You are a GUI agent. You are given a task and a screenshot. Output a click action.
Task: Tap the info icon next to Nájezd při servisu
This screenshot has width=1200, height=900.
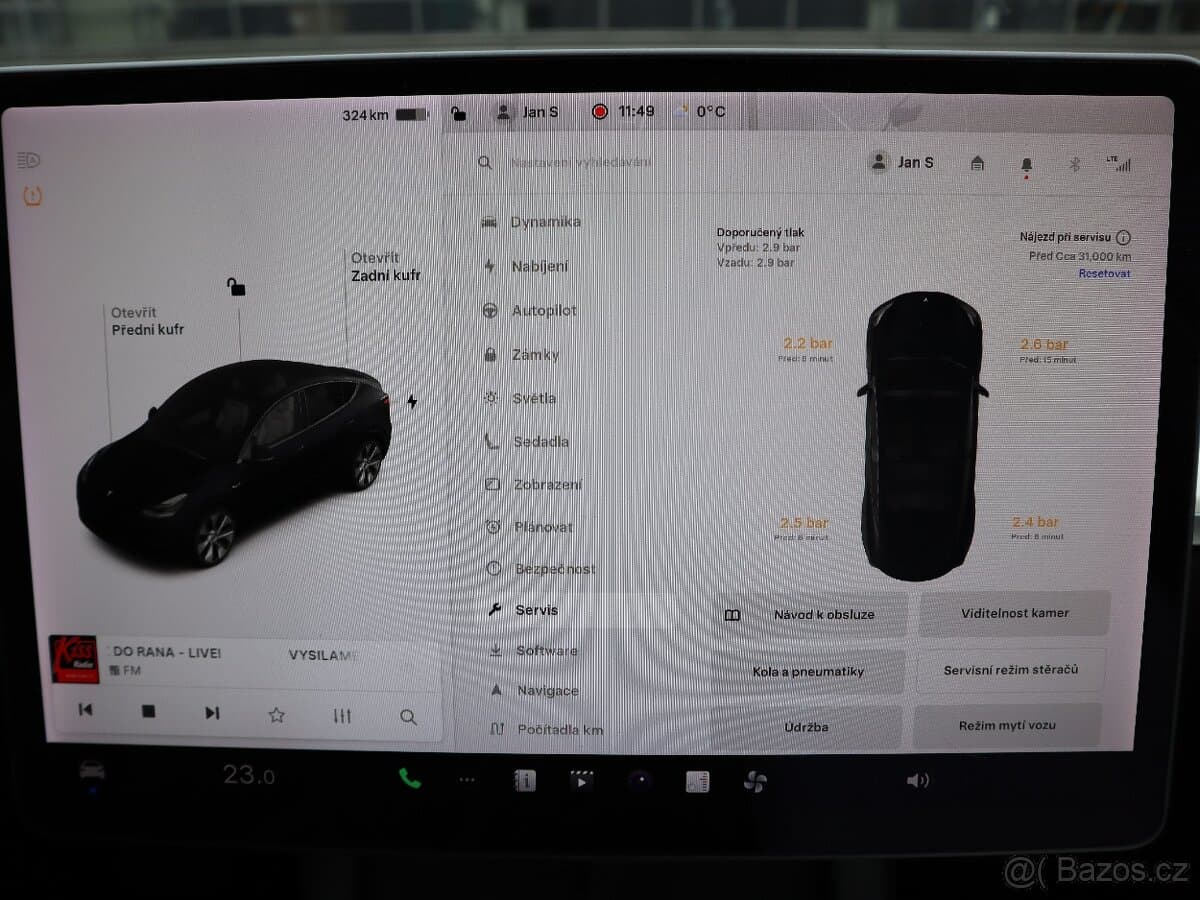(x=1123, y=238)
